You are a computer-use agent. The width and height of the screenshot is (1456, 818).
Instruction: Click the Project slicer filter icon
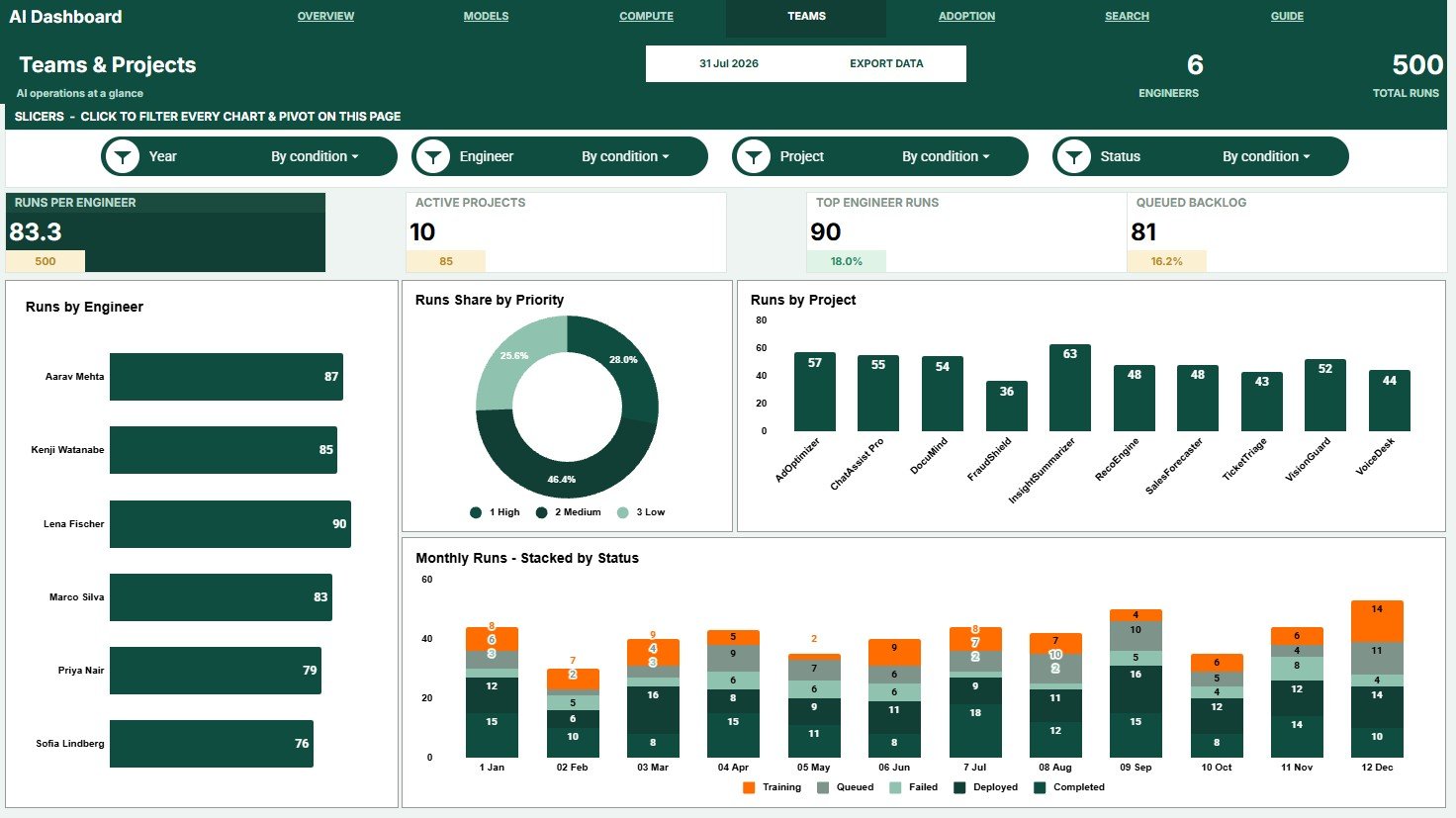754,156
